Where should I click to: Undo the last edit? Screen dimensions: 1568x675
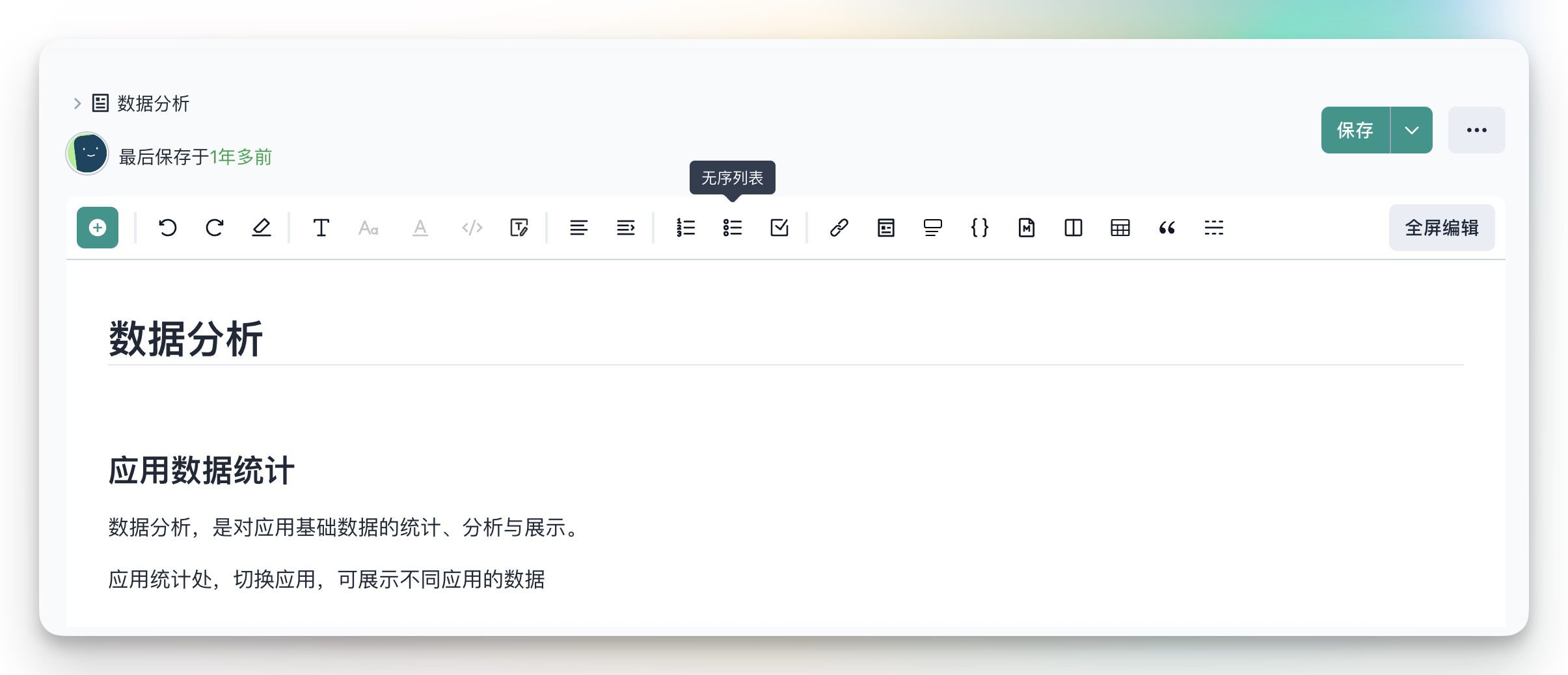click(168, 228)
